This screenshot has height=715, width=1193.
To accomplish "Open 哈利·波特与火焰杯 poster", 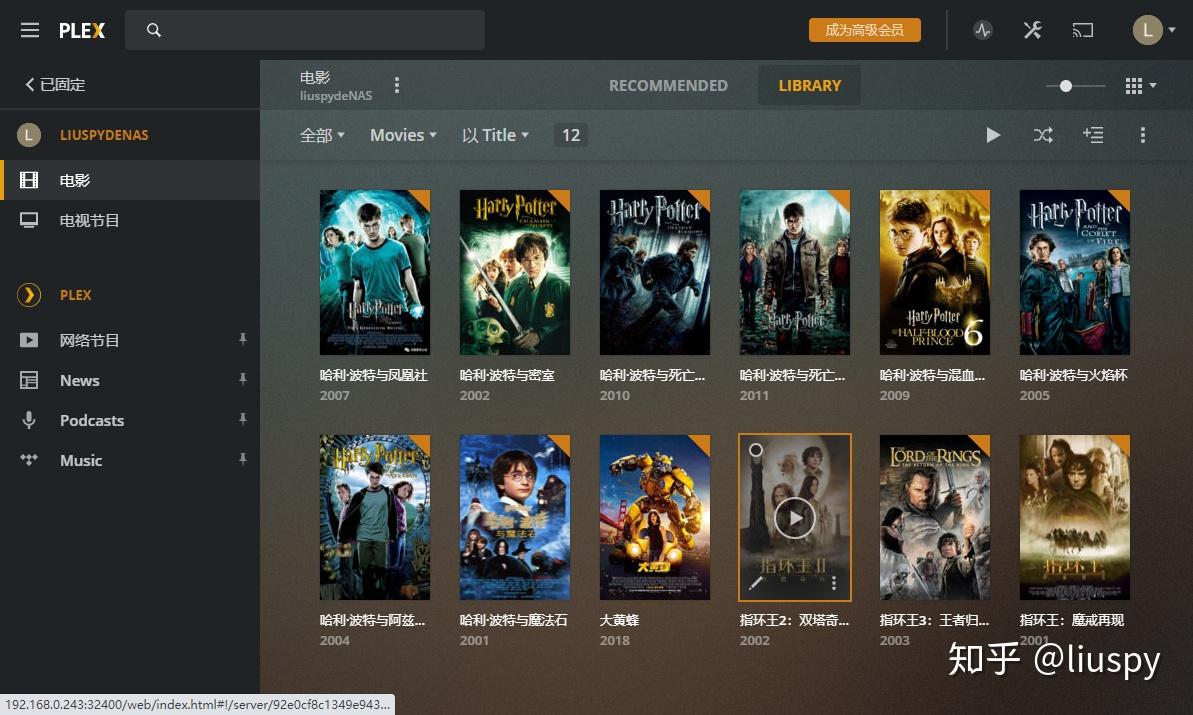I will point(1075,272).
